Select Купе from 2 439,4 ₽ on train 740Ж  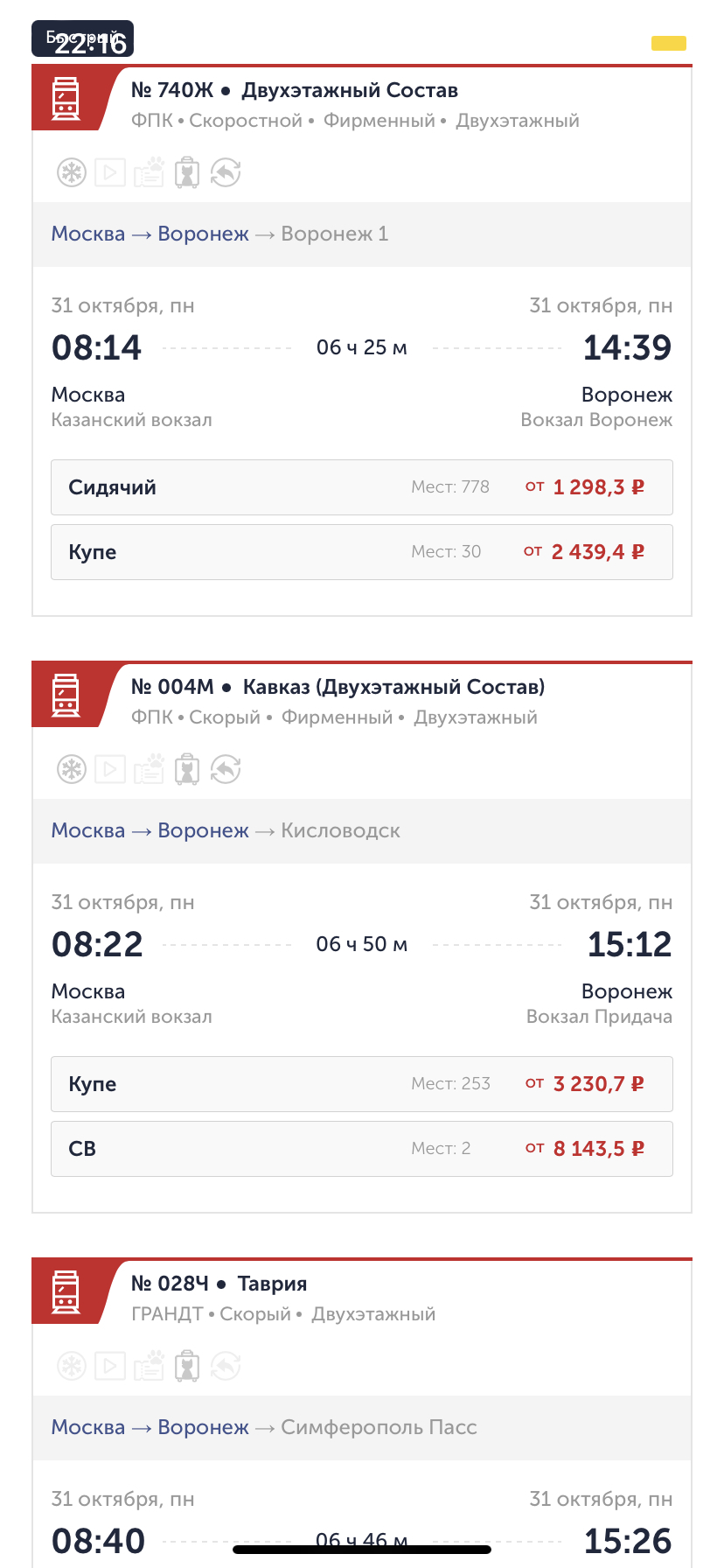362,552
